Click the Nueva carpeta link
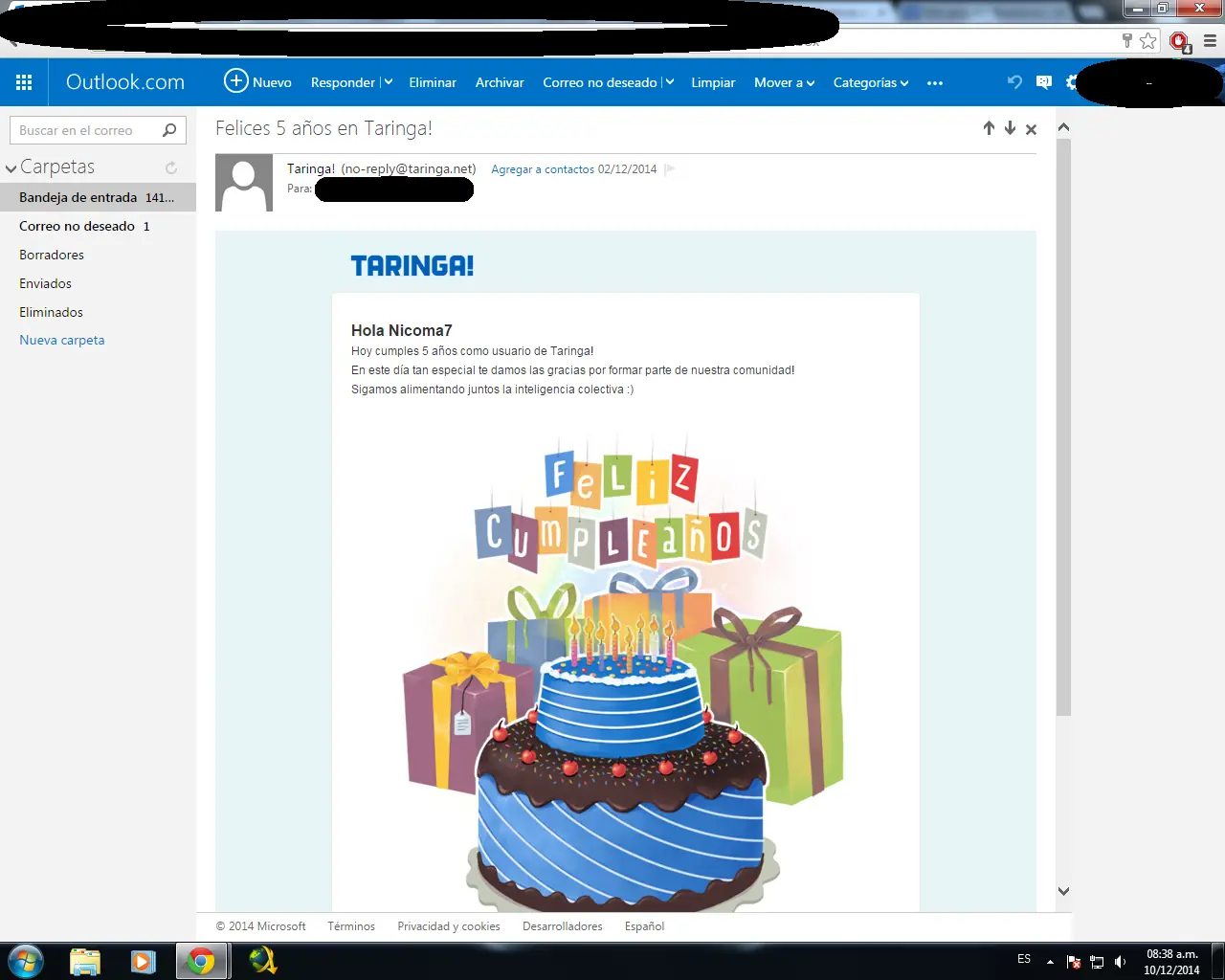 click(62, 340)
